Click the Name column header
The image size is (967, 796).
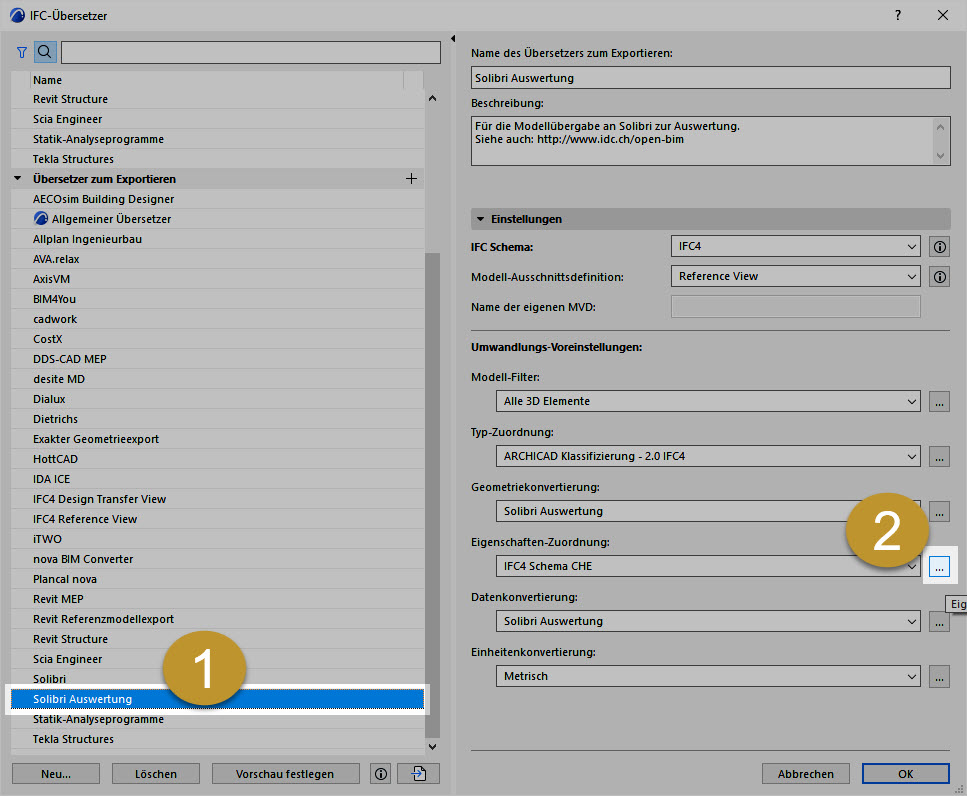tap(217, 80)
